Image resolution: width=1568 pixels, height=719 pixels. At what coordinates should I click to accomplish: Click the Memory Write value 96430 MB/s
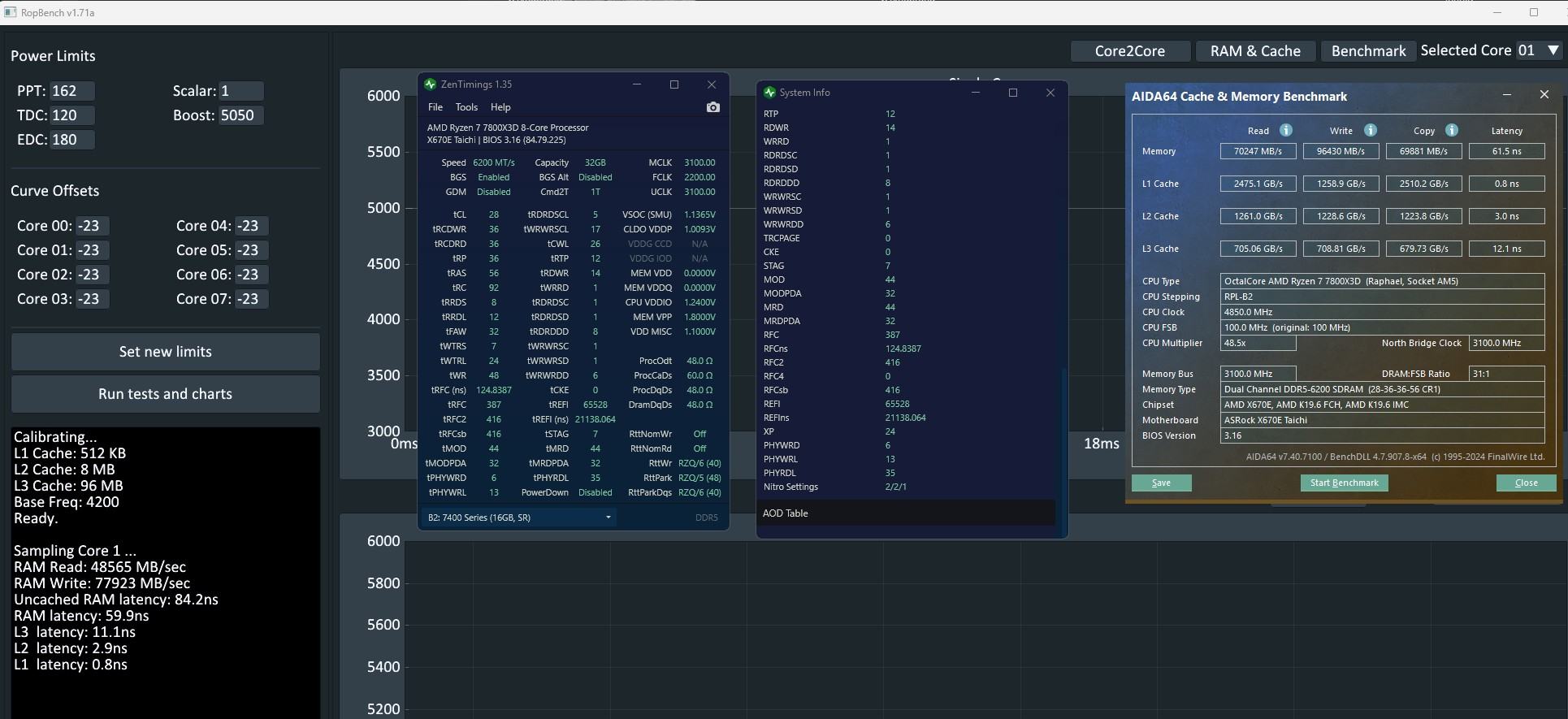click(1341, 151)
